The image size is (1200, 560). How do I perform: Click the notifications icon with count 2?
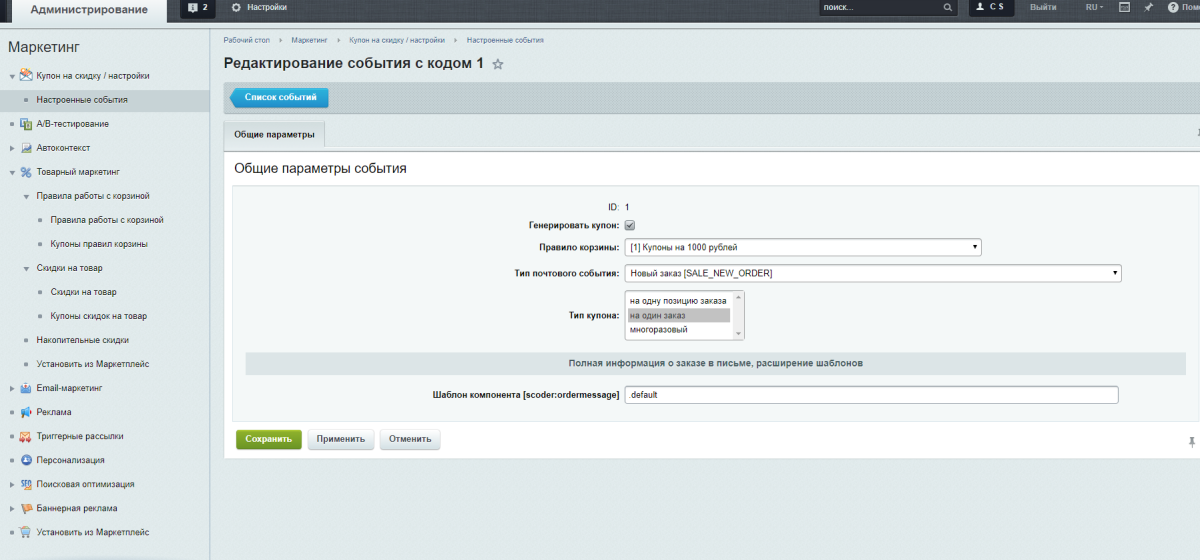coord(199,8)
